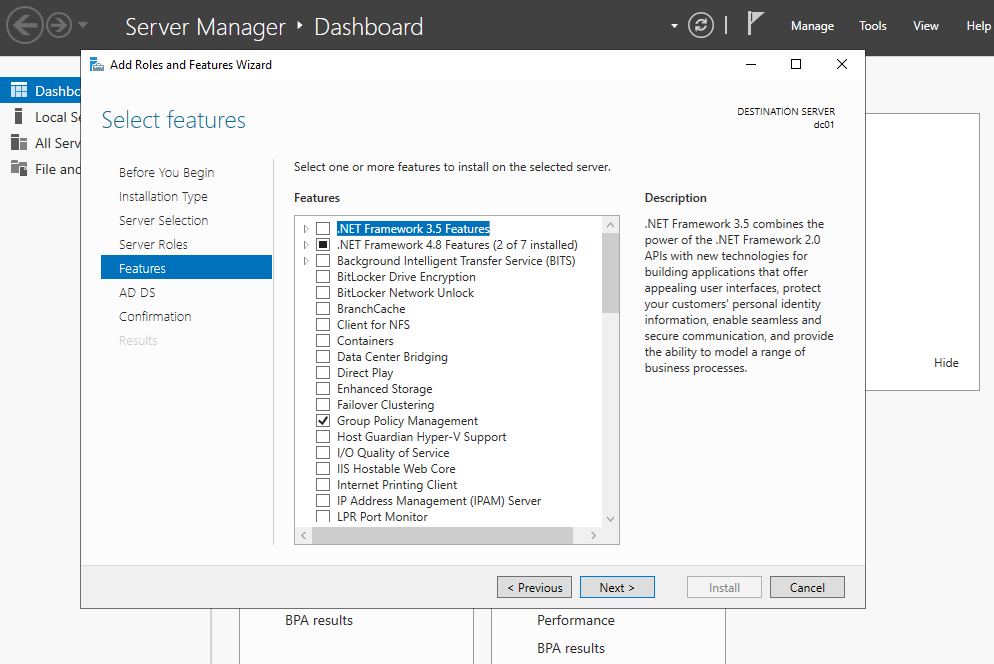
Task: Check IIS Hostable Web Core checkbox
Action: (323, 468)
